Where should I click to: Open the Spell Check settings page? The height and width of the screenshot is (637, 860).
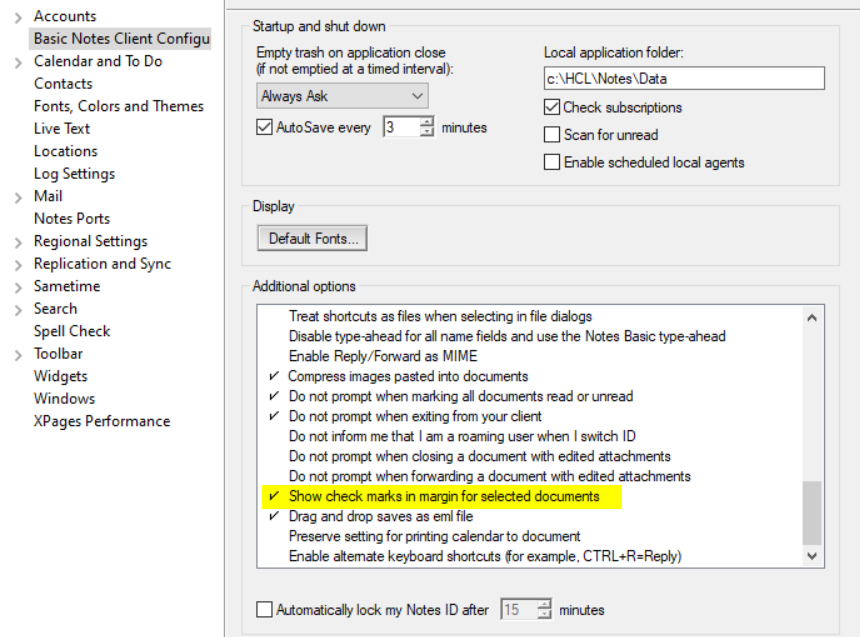[71, 331]
